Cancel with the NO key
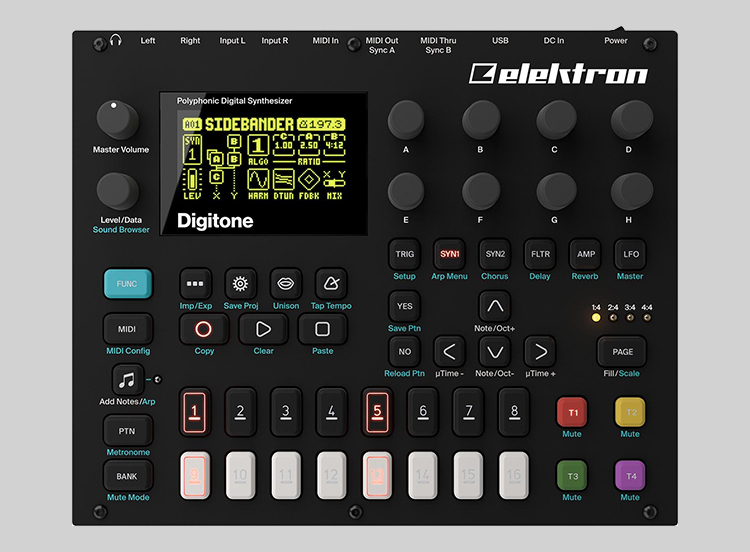The width and height of the screenshot is (750, 552). 404,352
